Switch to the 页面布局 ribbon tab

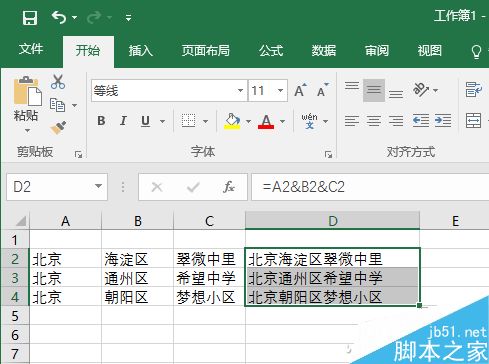[x=206, y=51]
